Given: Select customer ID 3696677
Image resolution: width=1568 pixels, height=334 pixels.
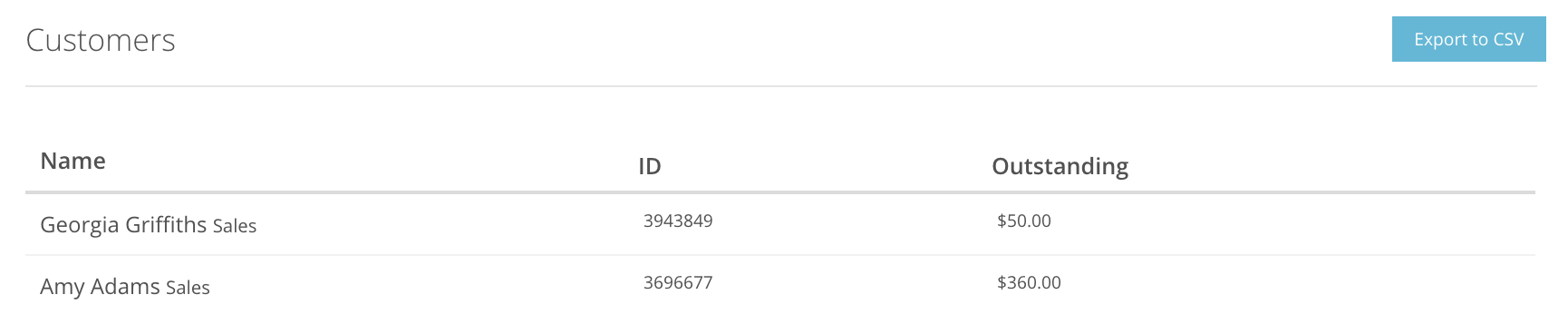Looking at the screenshot, I should click(x=678, y=282).
